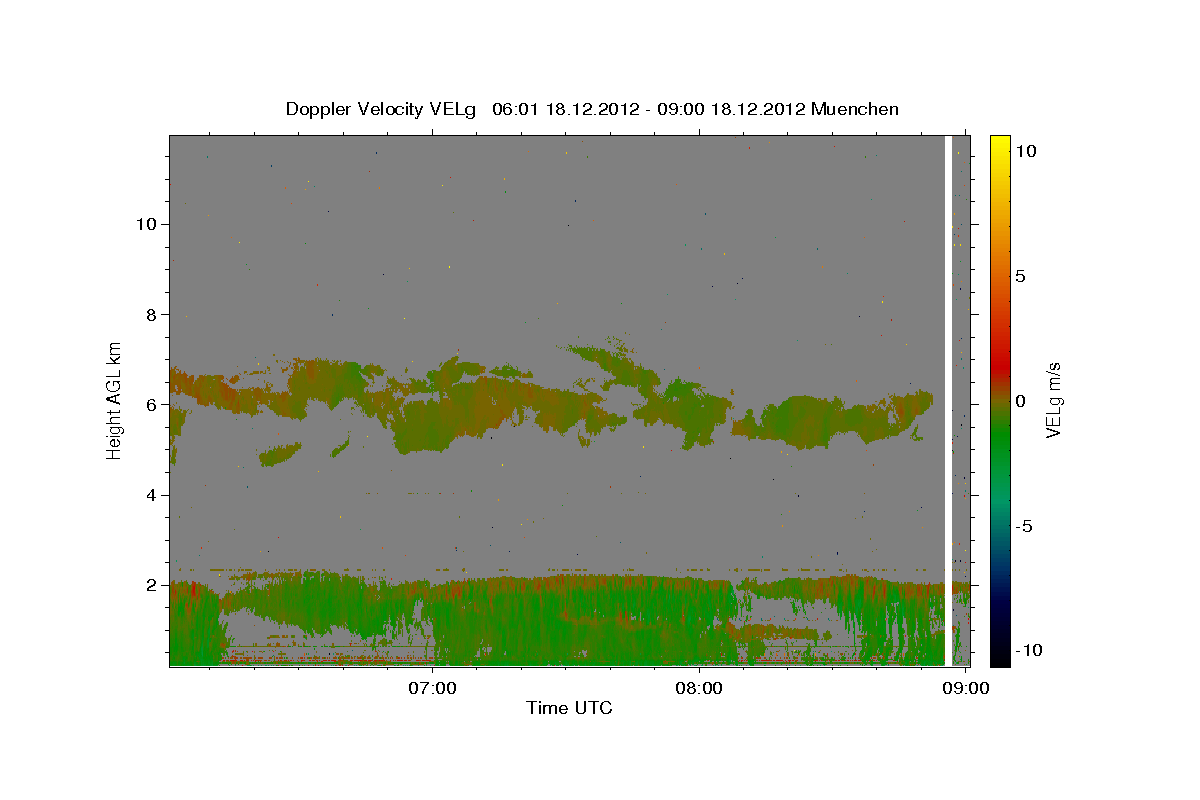The width and height of the screenshot is (1200, 800).
Task: Click the 'Time UTC' axis label
Action: pyautogui.click(x=569, y=708)
